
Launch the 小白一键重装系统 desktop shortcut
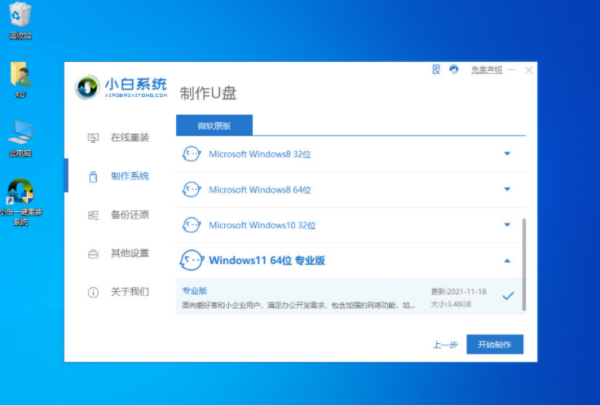[21, 202]
